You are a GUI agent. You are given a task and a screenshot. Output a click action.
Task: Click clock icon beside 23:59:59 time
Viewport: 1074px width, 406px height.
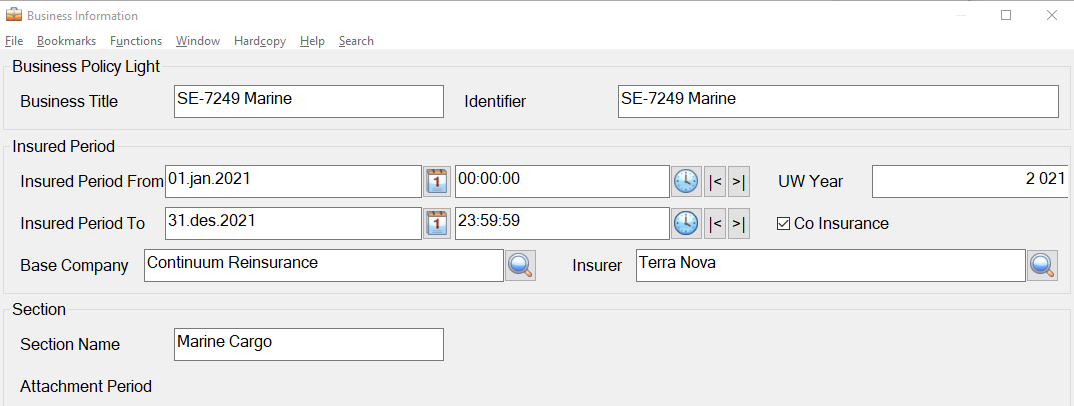pos(686,223)
